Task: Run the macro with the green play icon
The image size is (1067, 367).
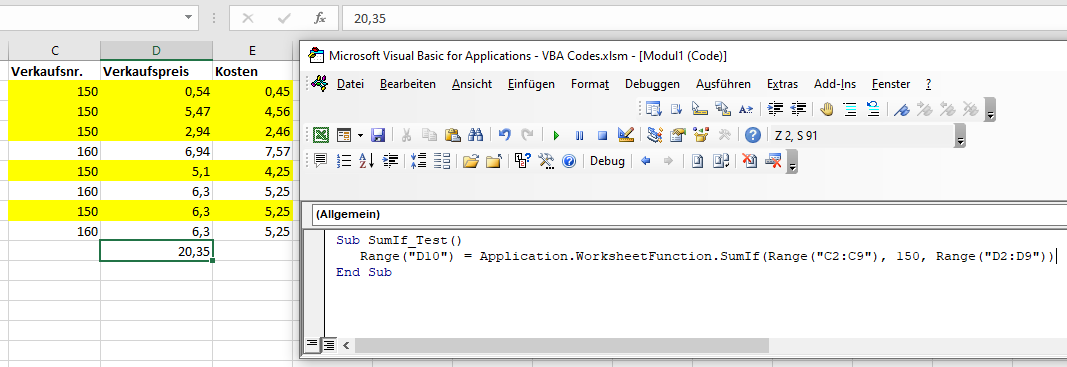Action: 556,135
